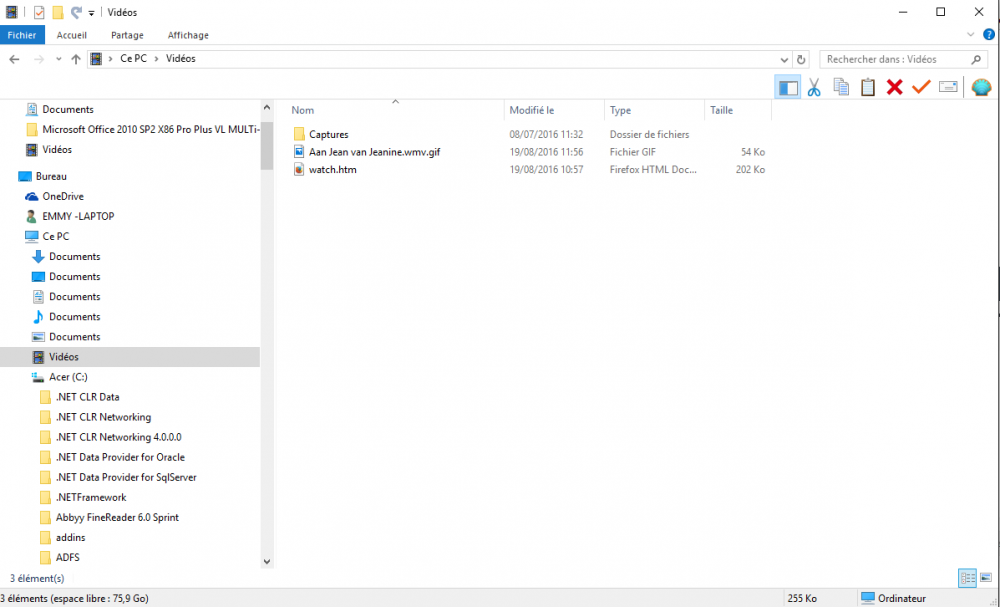Select Ce PC in the navigation pane

pyautogui.click(x=55, y=237)
